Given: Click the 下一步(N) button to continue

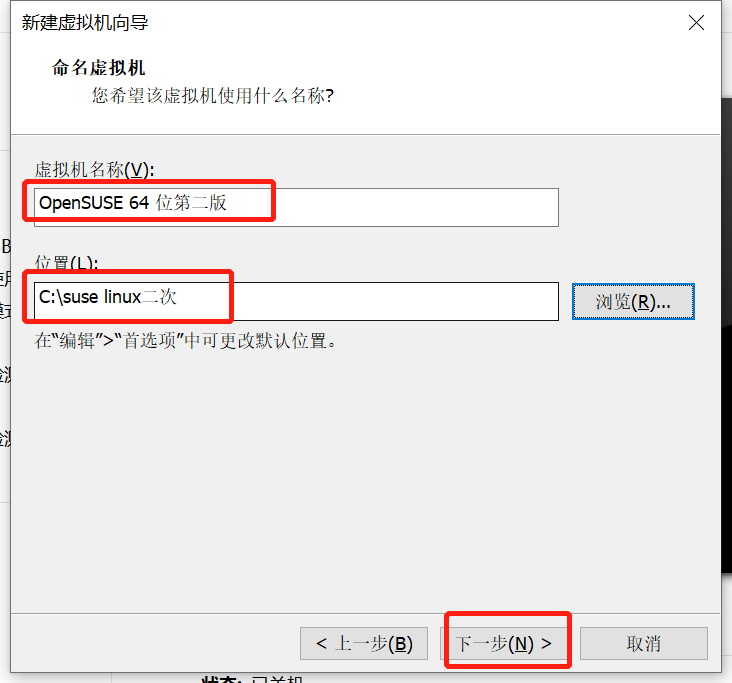Looking at the screenshot, I should [x=505, y=643].
